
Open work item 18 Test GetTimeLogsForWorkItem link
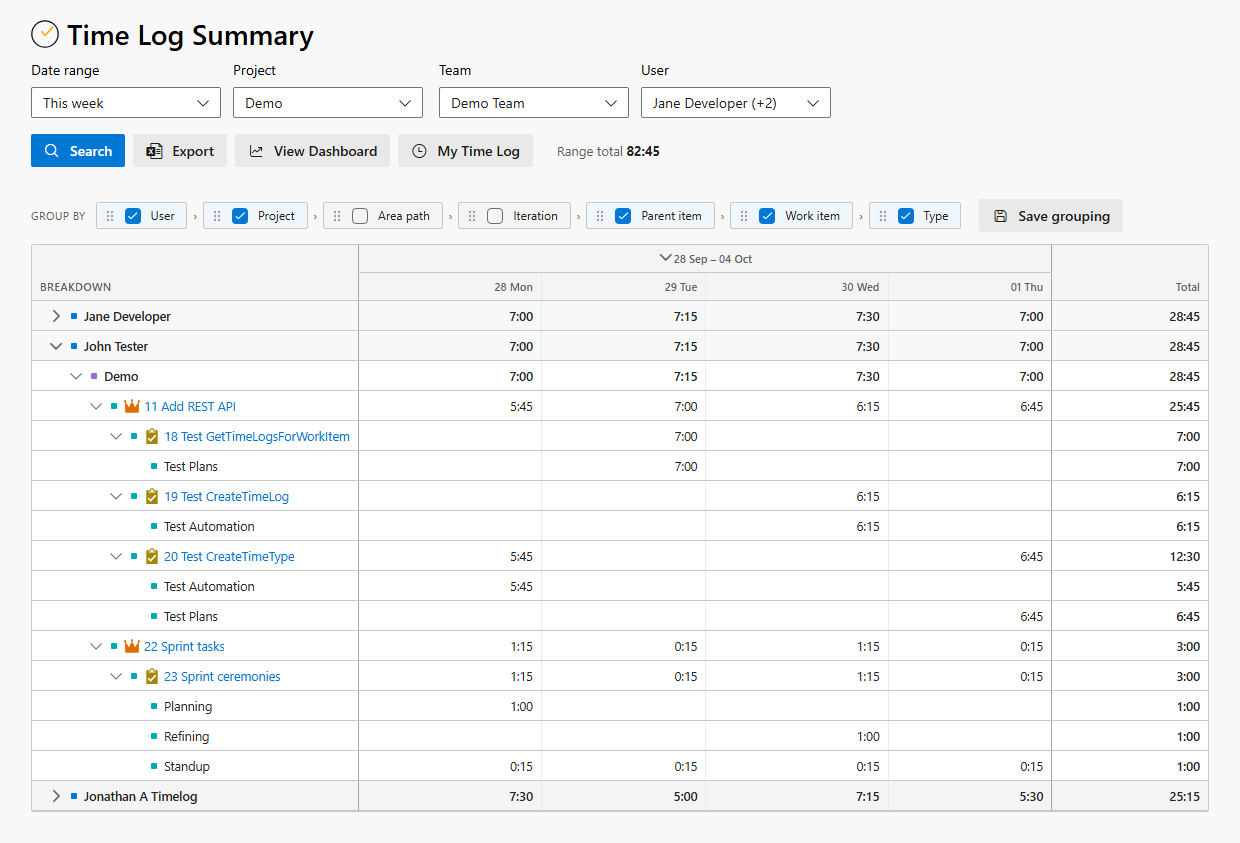[257, 436]
